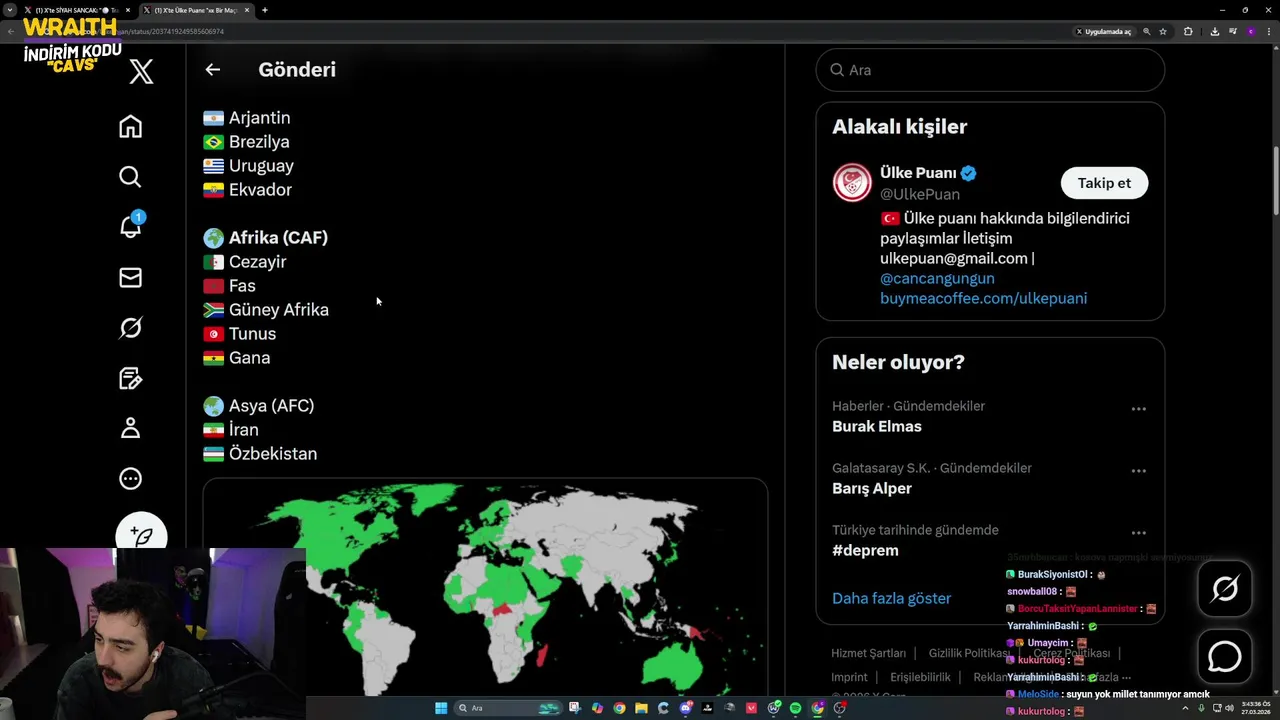Image resolution: width=1280 pixels, height=720 pixels.
Task: Go to Home via the house icon
Action: point(130,126)
